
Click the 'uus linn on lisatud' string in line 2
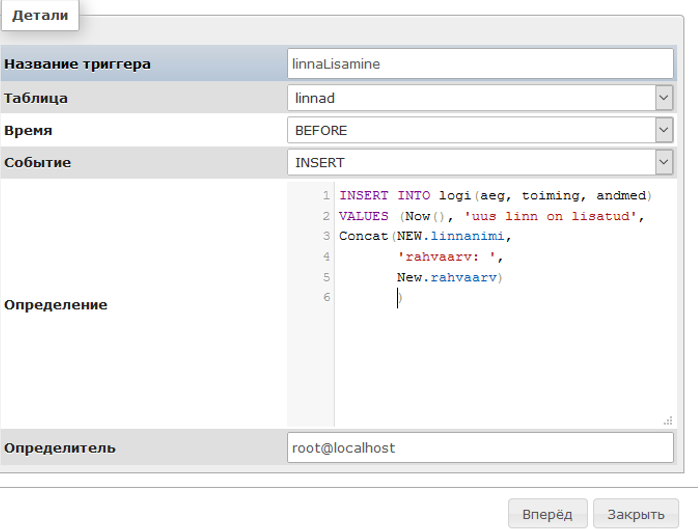(550, 217)
